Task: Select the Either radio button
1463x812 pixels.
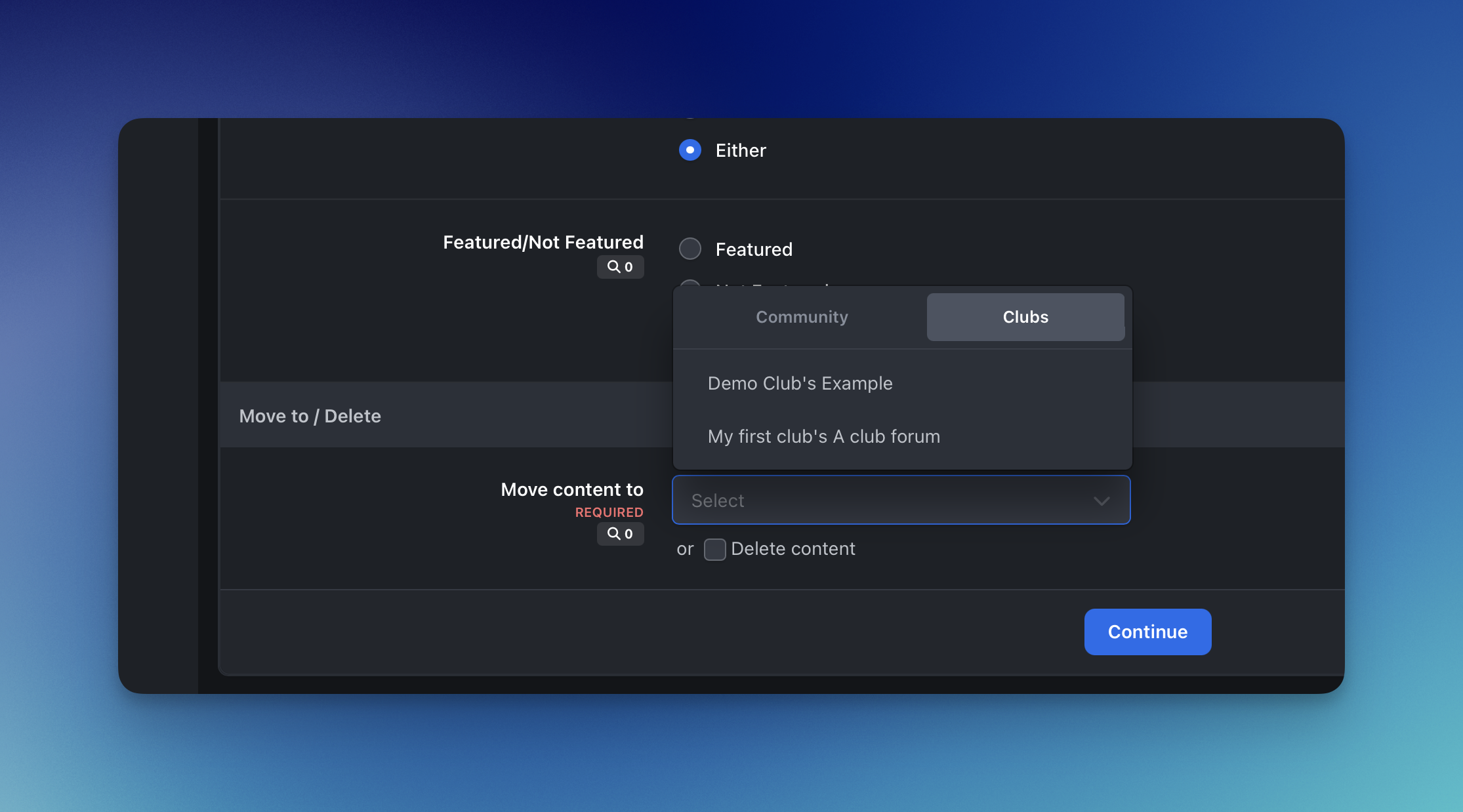Action: [x=690, y=150]
